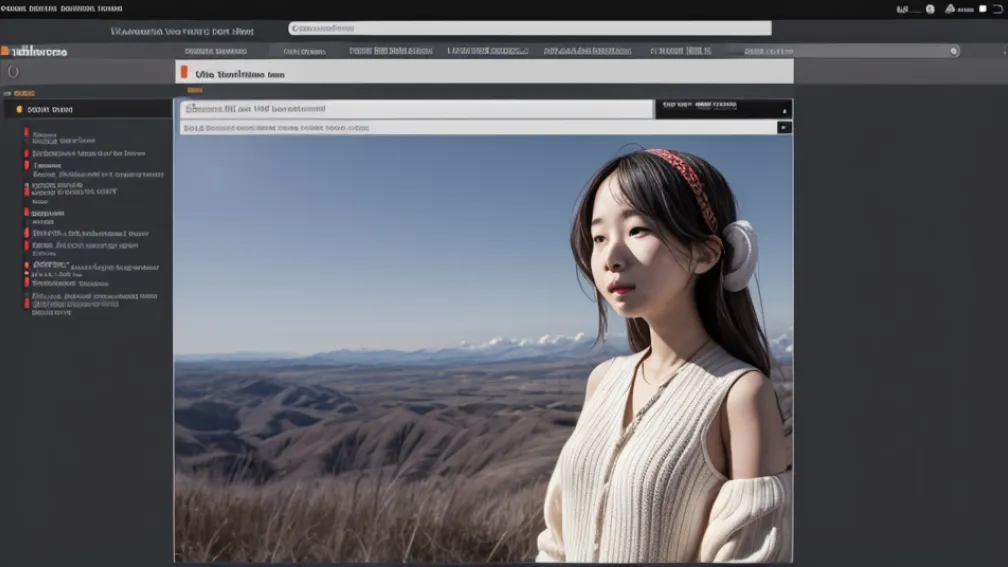1008x567 pixels.
Task: Collapse the highlighted sidebar section header
Action: pos(88,109)
